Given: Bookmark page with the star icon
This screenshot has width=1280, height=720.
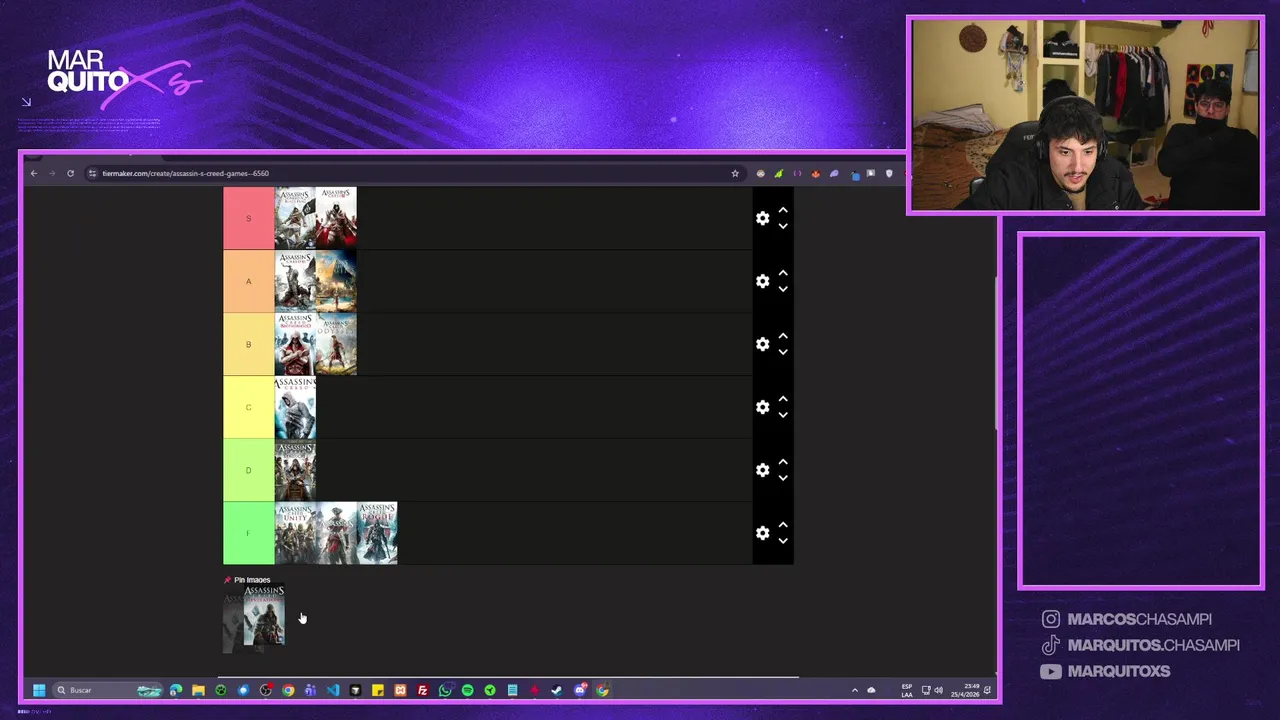Looking at the screenshot, I should pos(735,173).
